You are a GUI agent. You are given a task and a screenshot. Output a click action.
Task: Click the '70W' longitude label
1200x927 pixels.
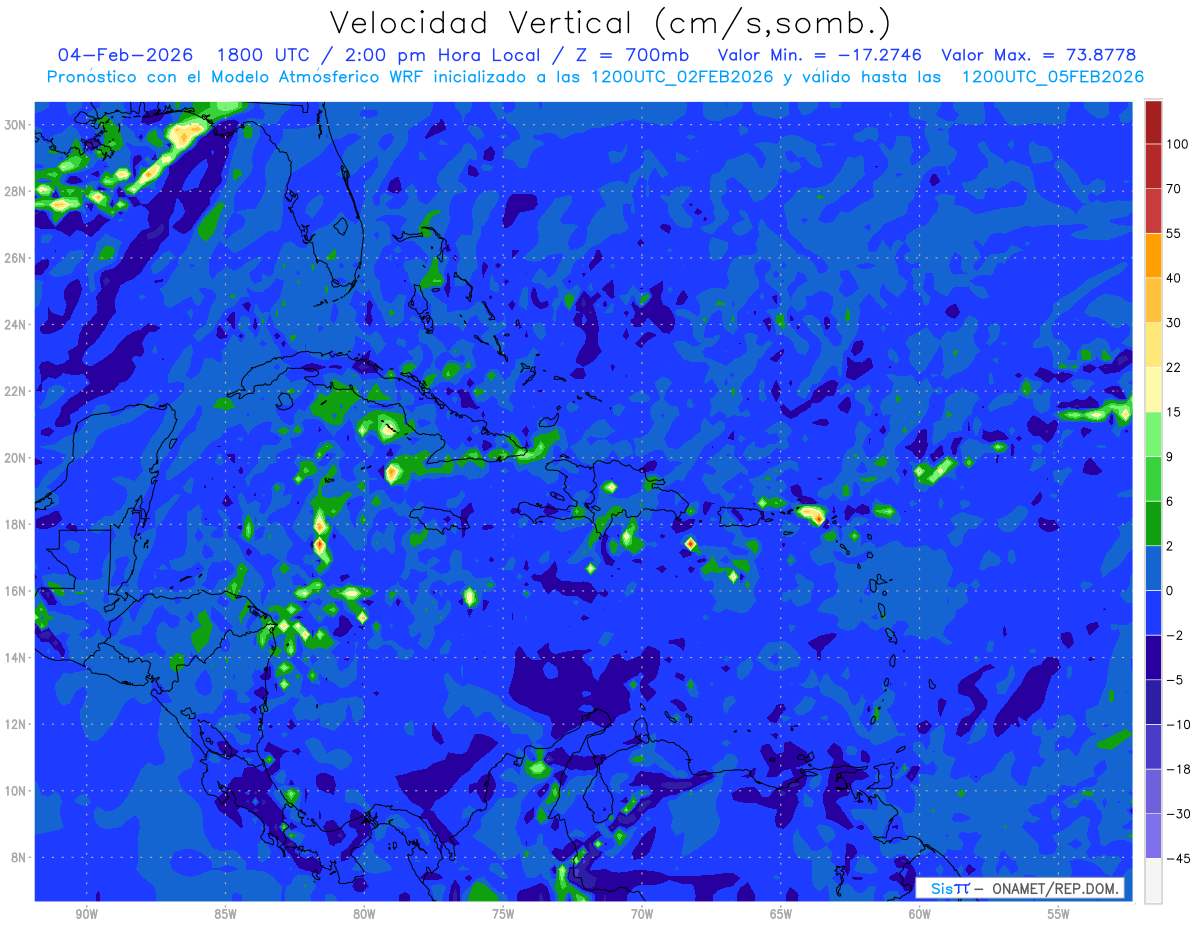tap(642, 915)
